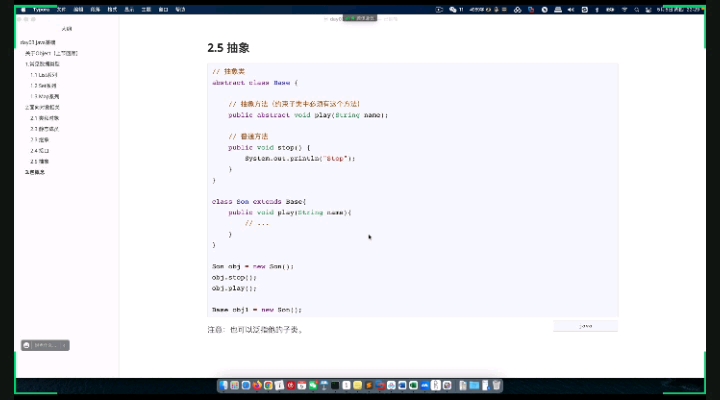Jump to 1.3 Map系列 outline entry
Screen dimensions: 720x400
(x=45, y=96)
